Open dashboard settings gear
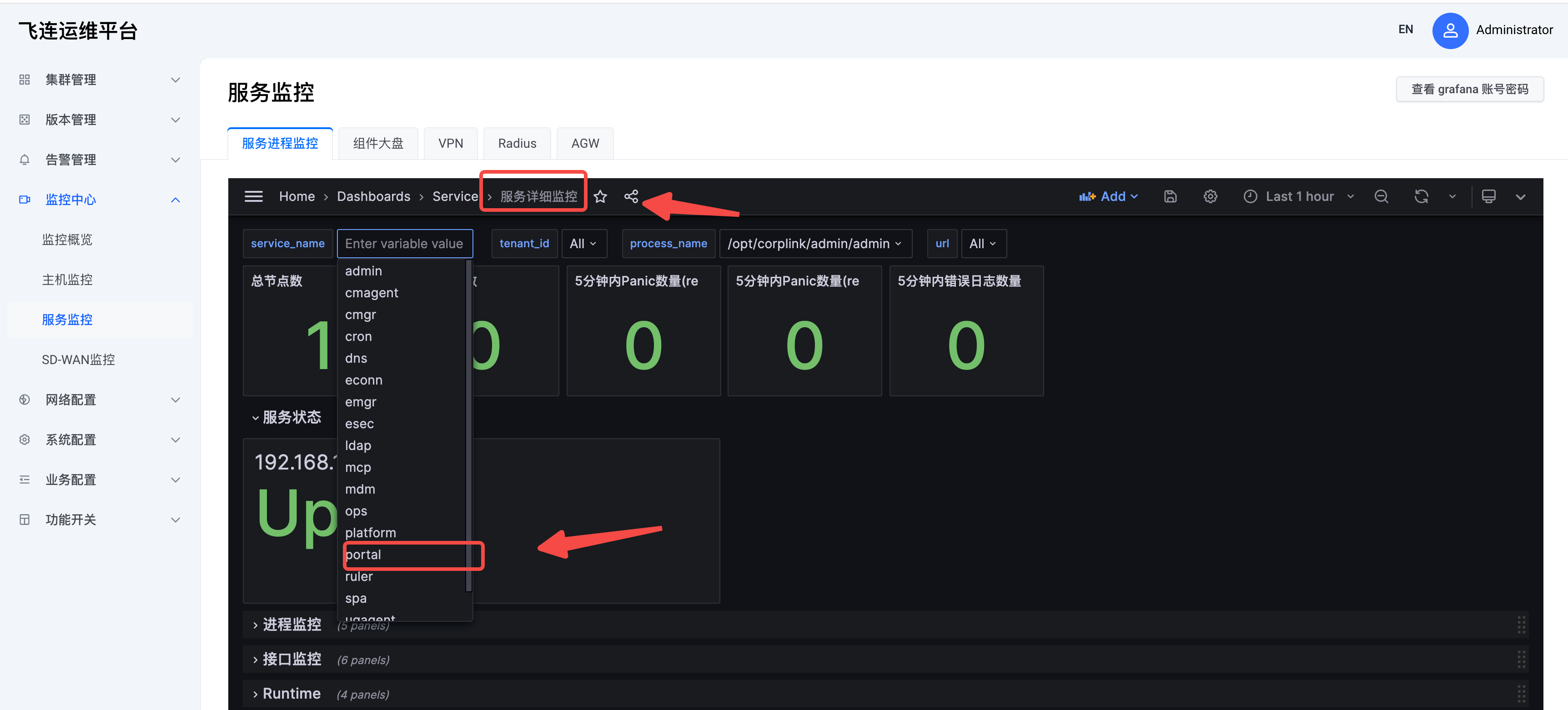Image resolution: width=1568 pixels, height=710 pixels. click(x=1210, y=196)
